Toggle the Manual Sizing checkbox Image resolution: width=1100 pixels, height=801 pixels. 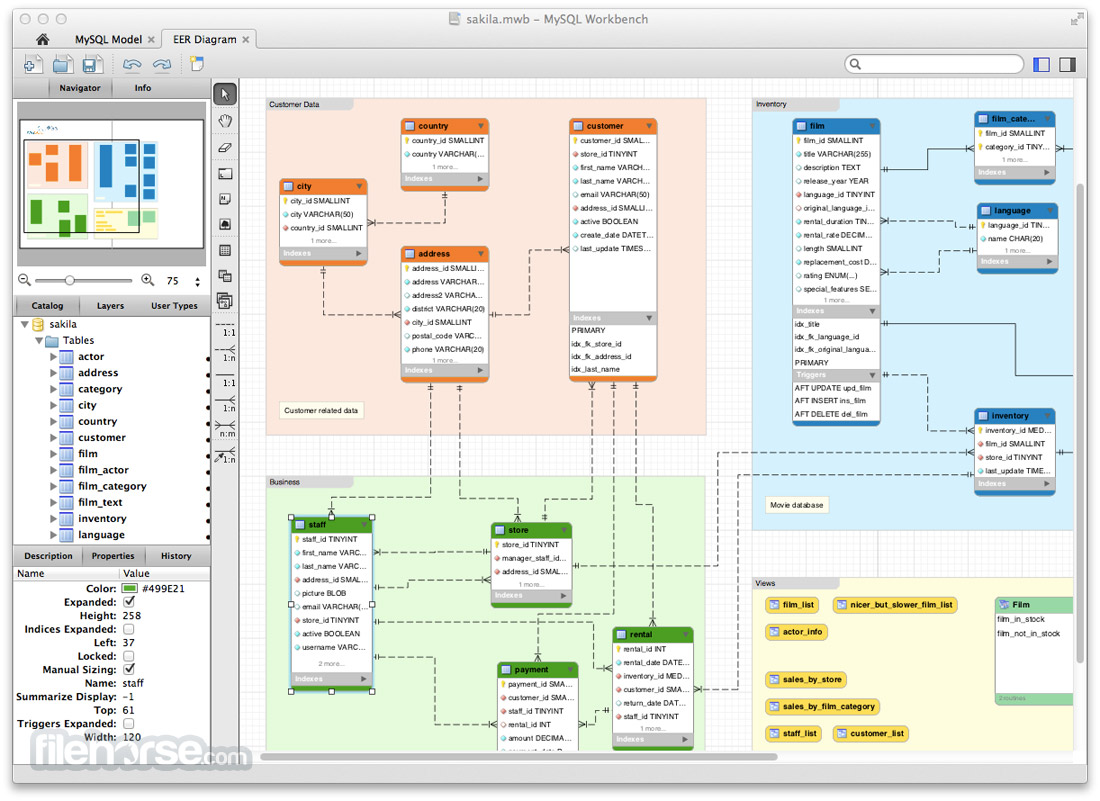click(x=129, y=669)
